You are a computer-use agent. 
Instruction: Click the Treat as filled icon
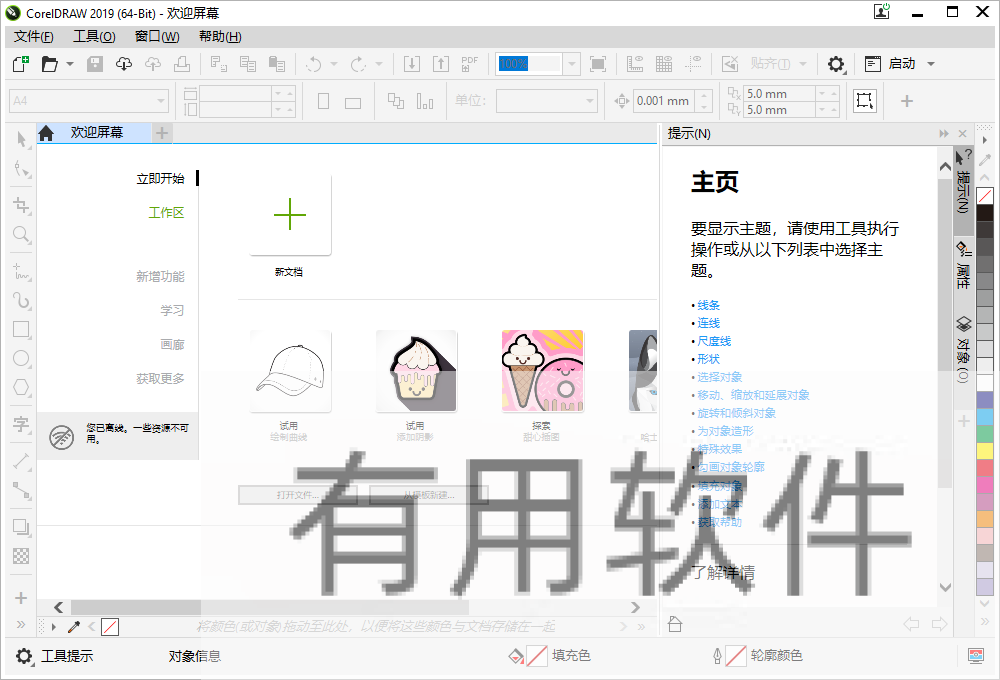[x=865, y=101]
